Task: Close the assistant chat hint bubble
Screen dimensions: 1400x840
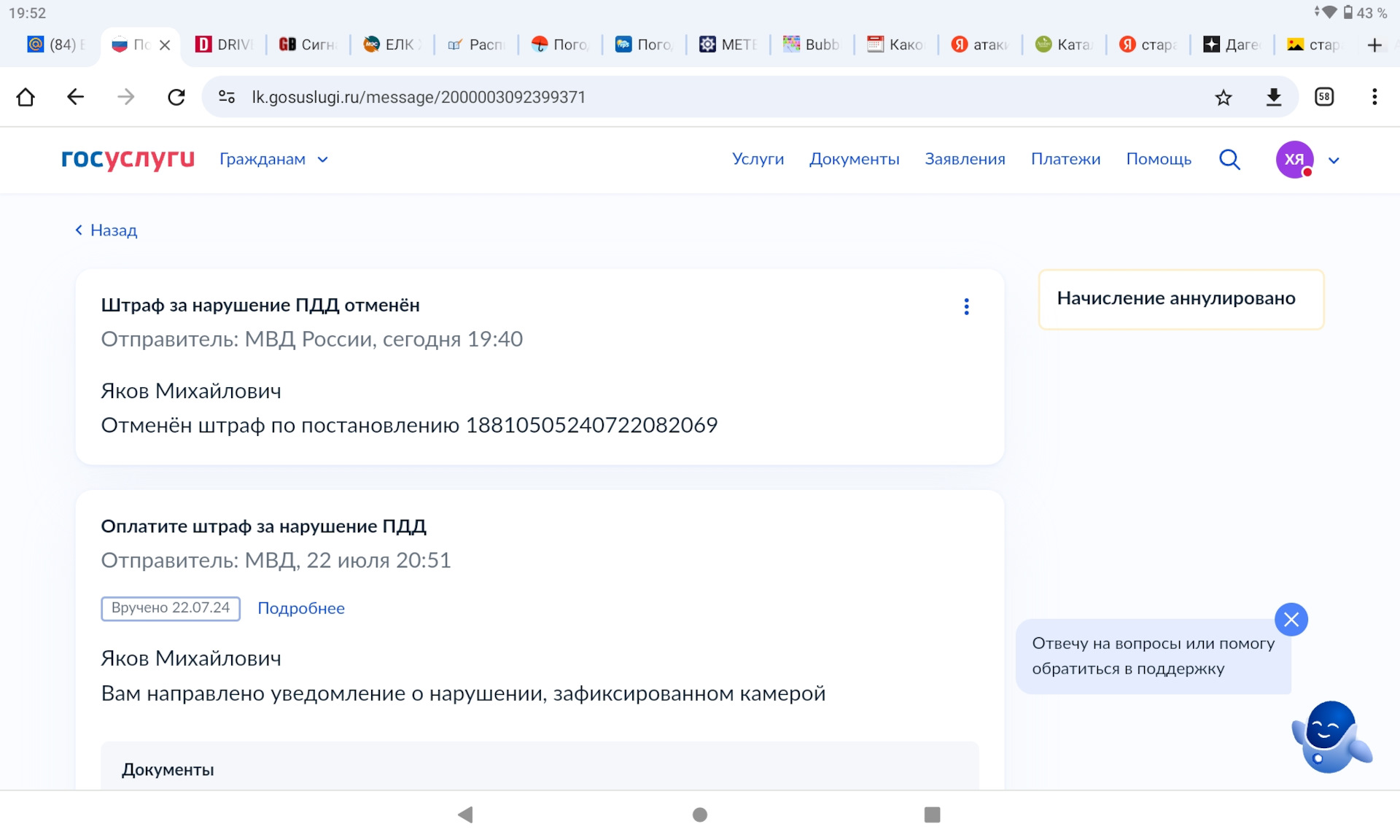Action: pyautogui.click(x=1291, y=620)
